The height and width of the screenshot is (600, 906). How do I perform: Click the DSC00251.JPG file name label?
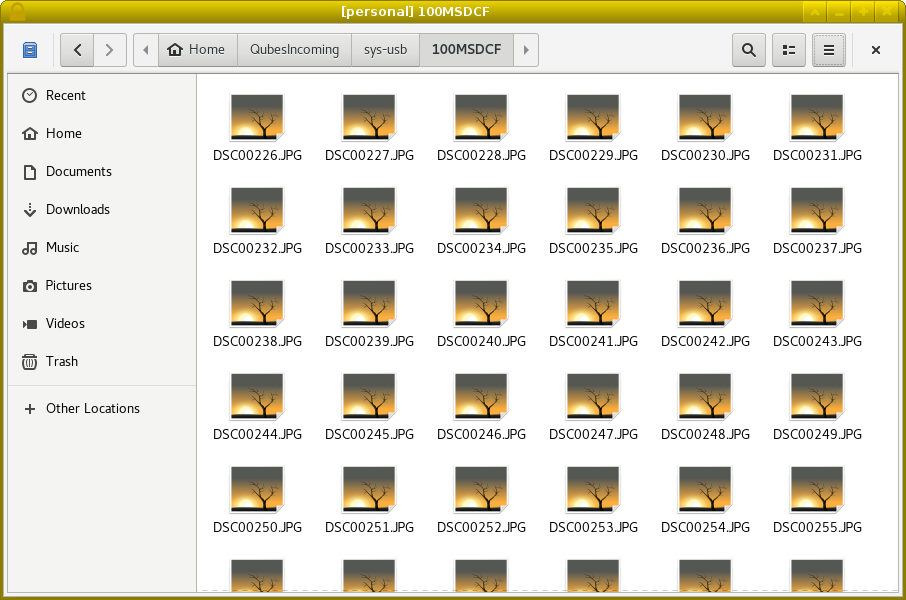[x=369, y=527]
